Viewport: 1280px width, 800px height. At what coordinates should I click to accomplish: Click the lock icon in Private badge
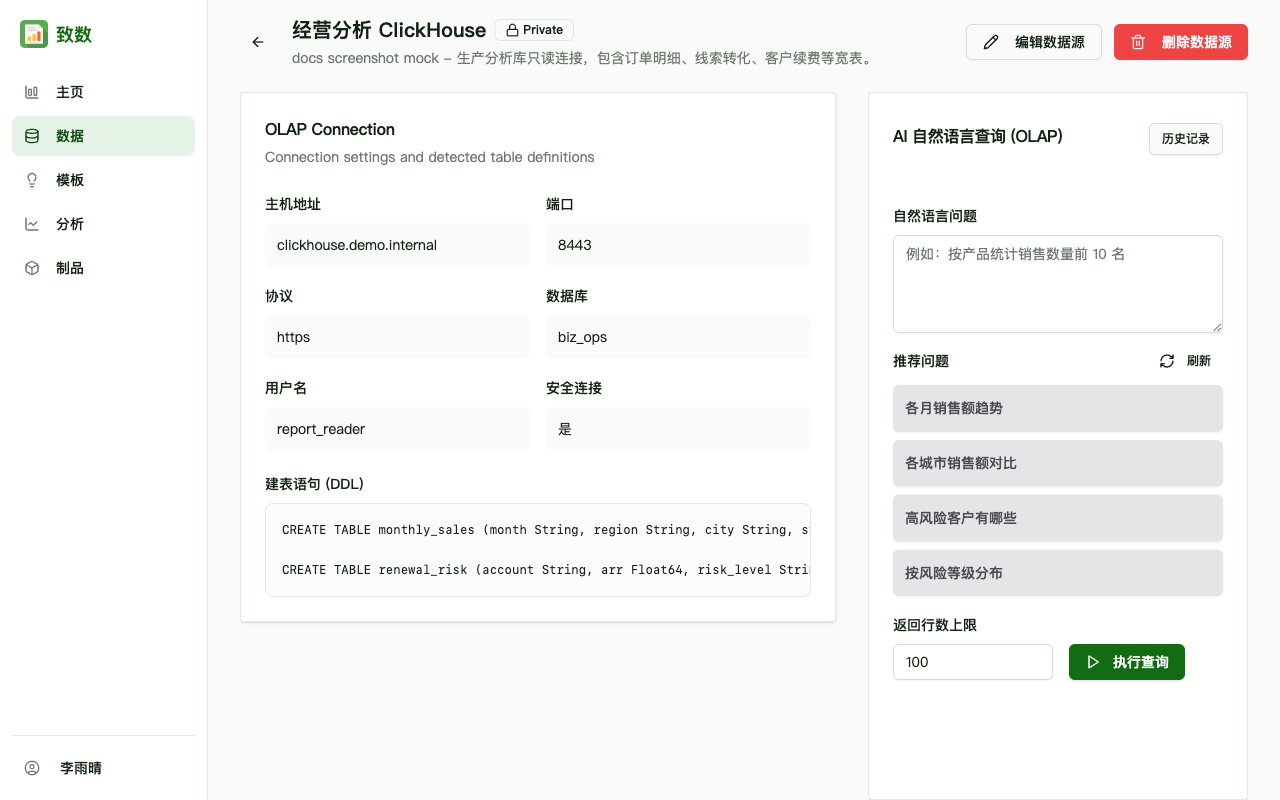coord(512,30)
